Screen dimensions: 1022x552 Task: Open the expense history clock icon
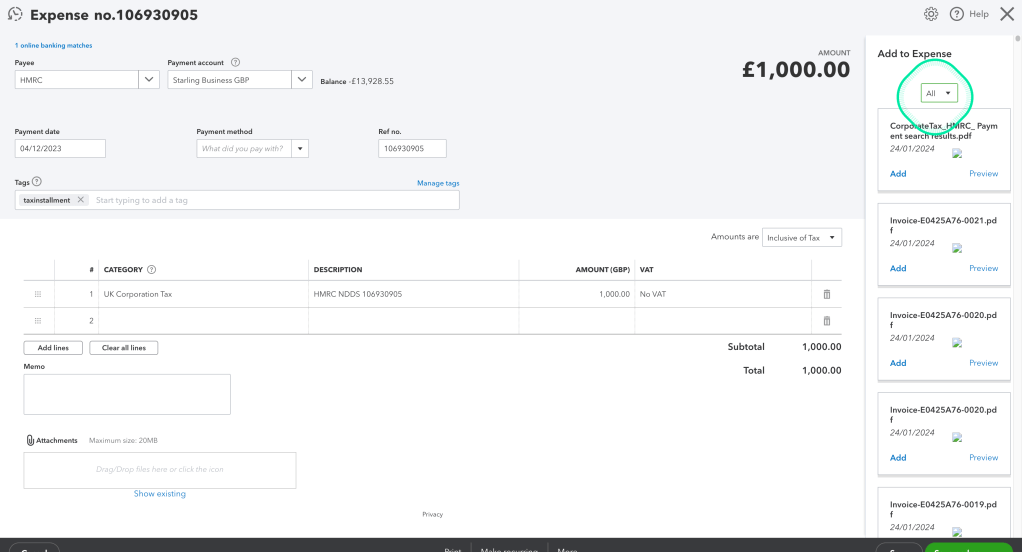(x=14, y=14)
